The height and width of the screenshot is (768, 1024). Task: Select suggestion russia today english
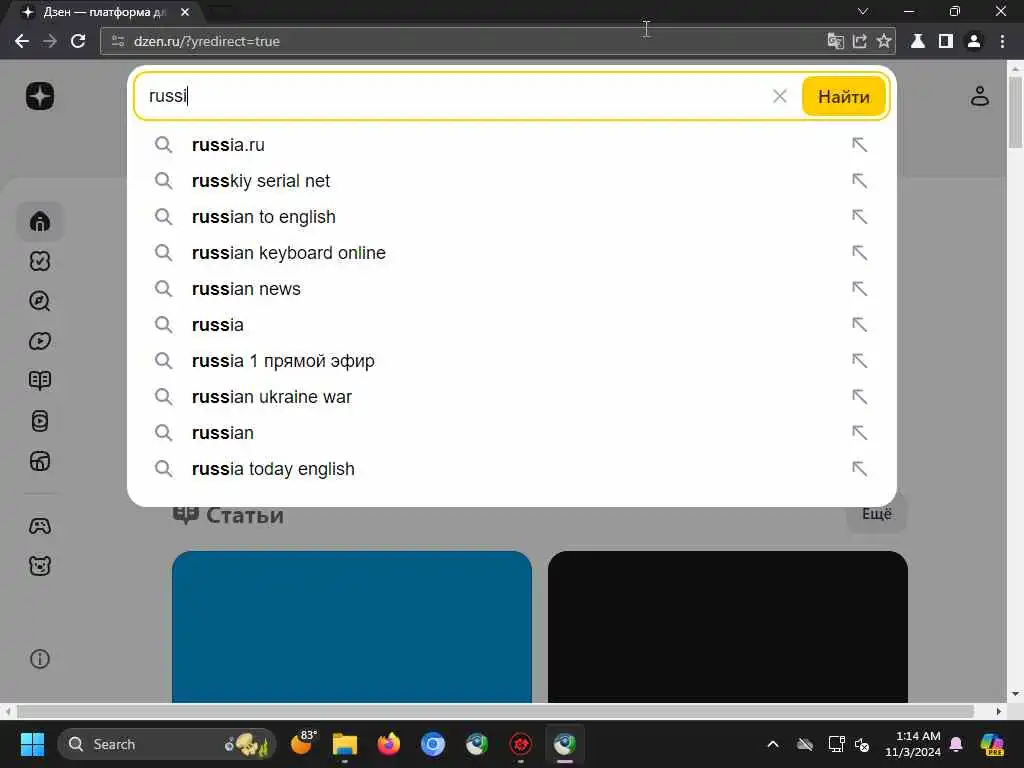[511, 469]
